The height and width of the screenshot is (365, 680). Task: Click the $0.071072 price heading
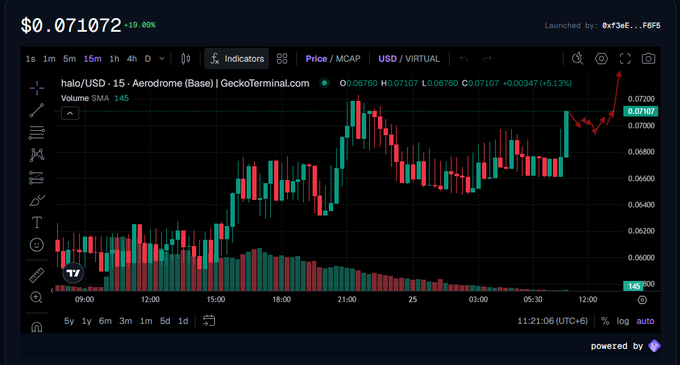pos(71,25)
